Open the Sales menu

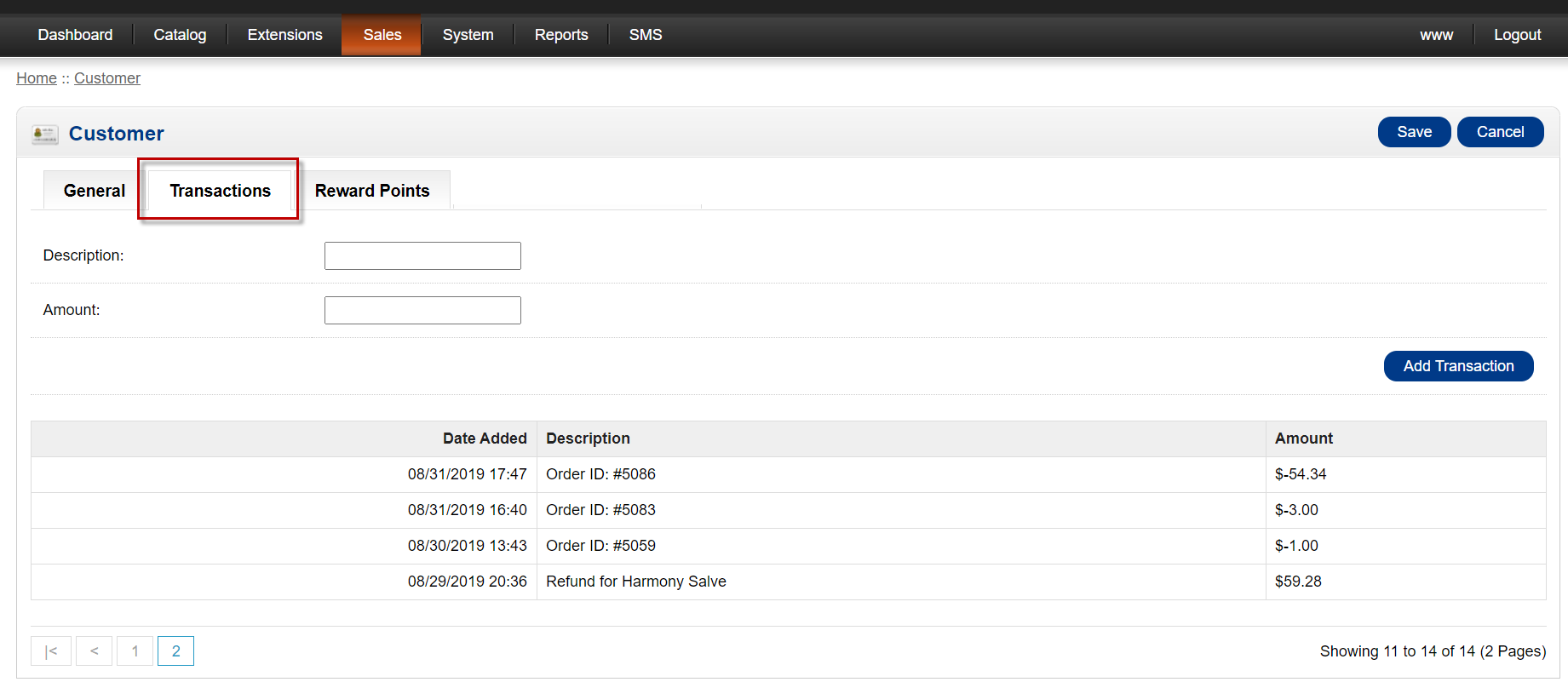pyautogui.click(x=382, y=35)
